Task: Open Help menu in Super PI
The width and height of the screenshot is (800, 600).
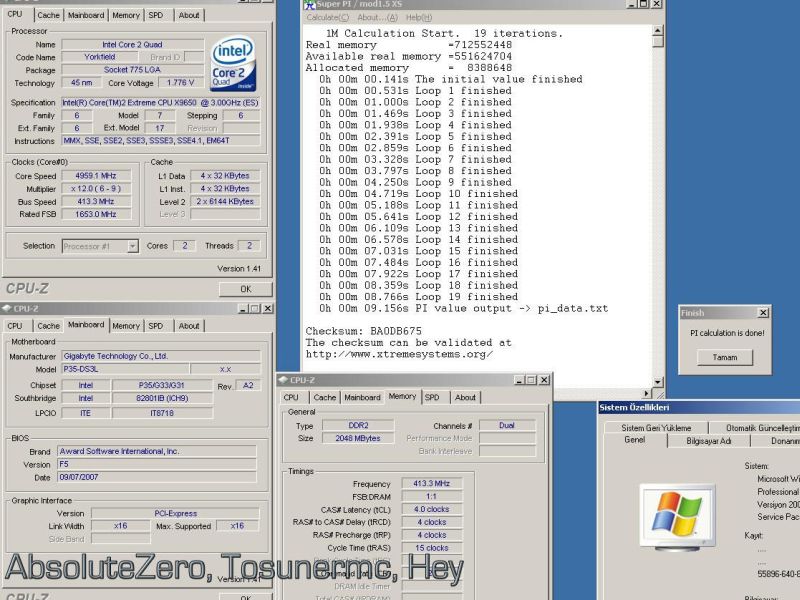Action: tap(419, 17)
